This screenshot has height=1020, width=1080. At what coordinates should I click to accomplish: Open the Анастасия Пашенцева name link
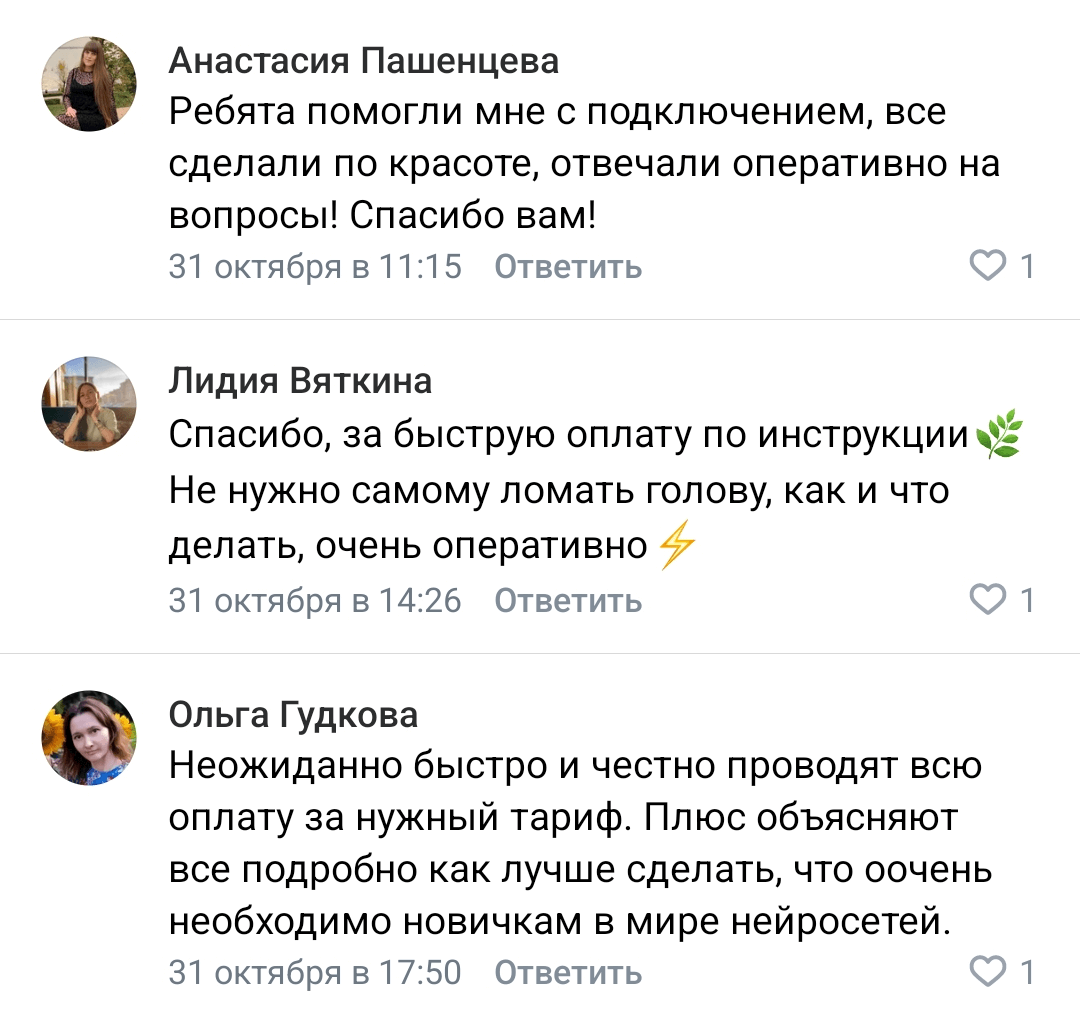pyautogui.click(x=364, y=61)
